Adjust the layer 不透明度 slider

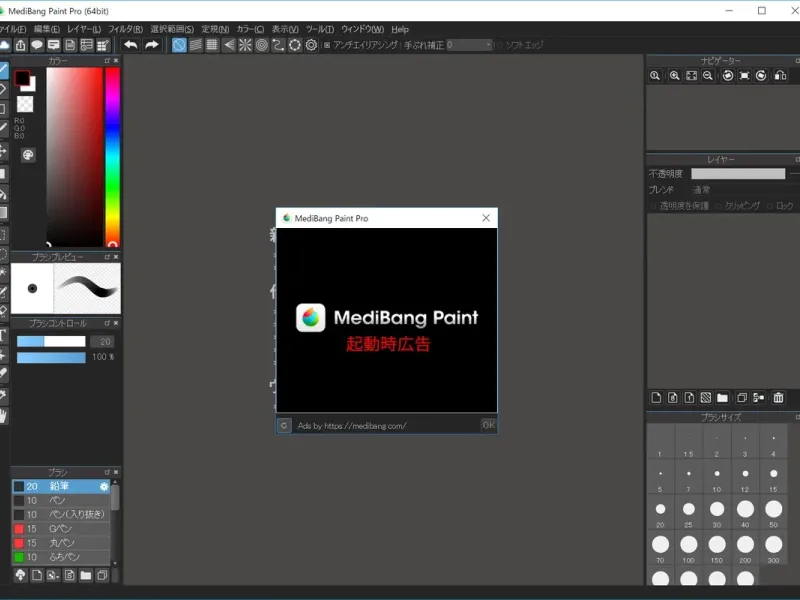click(x=738, y=174)
